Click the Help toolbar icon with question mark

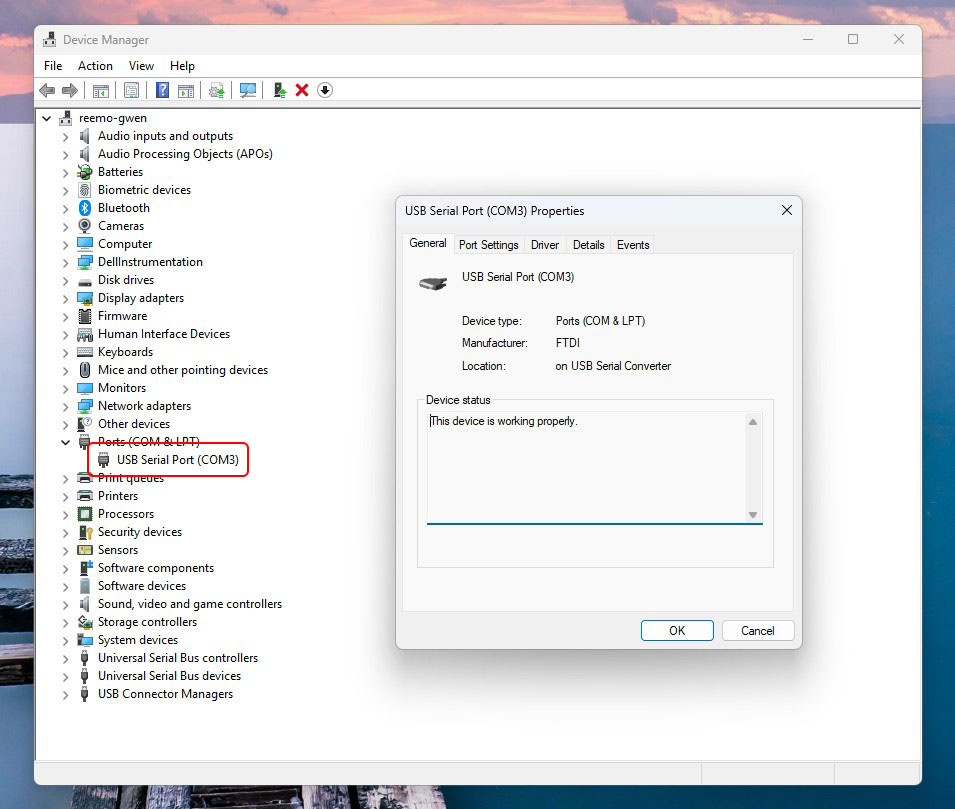coord(162,91)
